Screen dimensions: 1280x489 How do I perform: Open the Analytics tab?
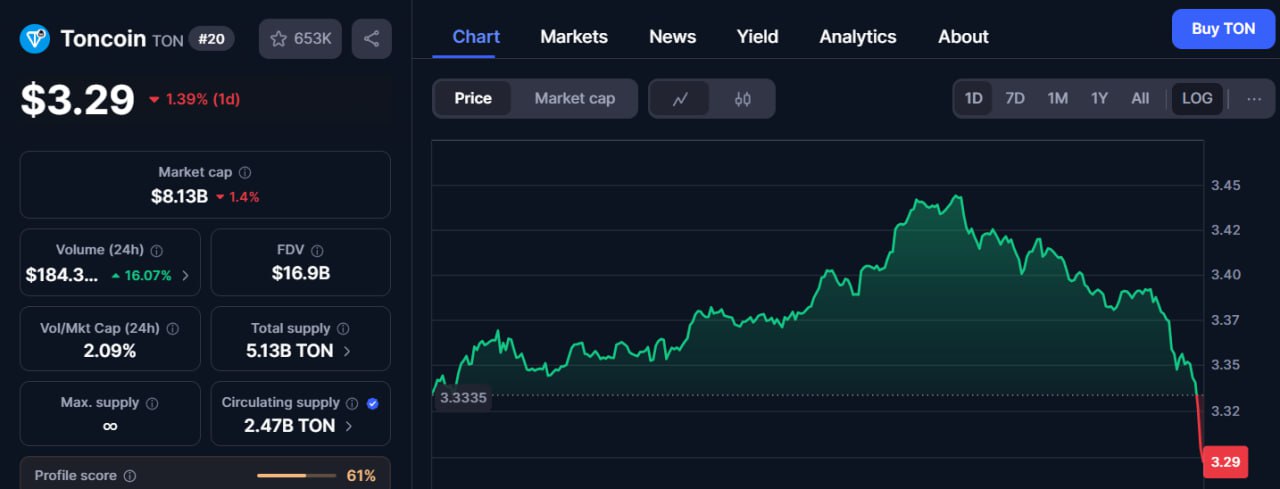pyautogui.click(x=858, y=37)
